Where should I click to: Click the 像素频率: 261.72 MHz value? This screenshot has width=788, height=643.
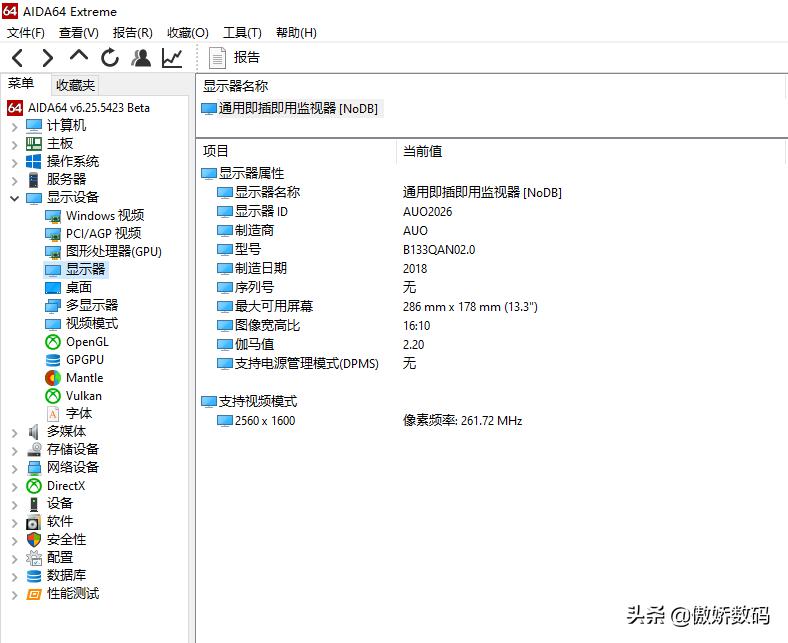click(462, 421)
